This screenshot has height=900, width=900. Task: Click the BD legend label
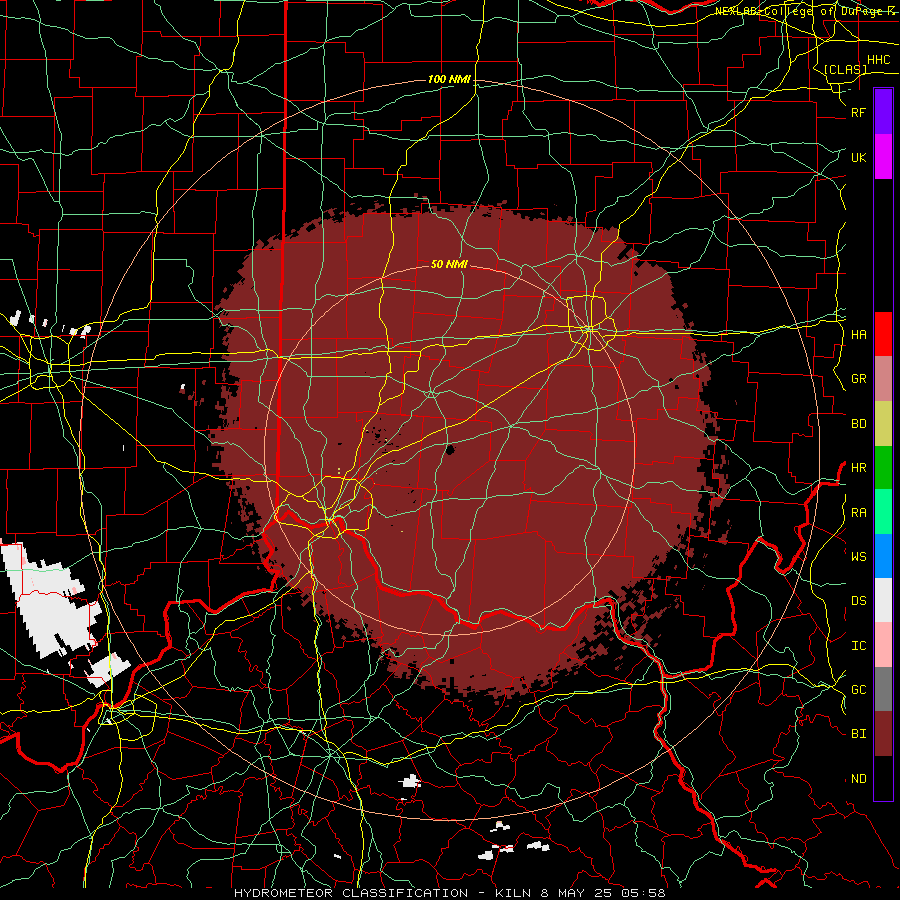point(858,424)
